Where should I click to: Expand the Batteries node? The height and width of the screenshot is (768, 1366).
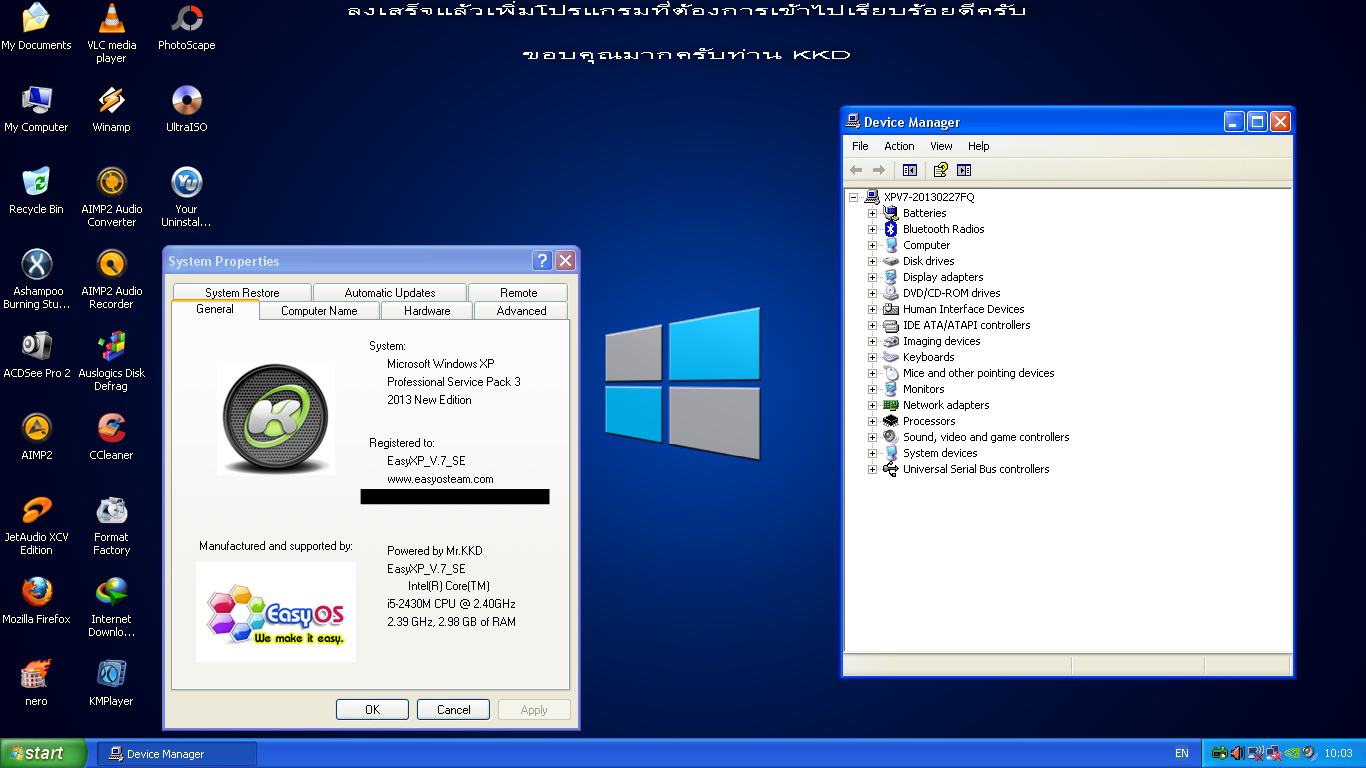point(872,213)
